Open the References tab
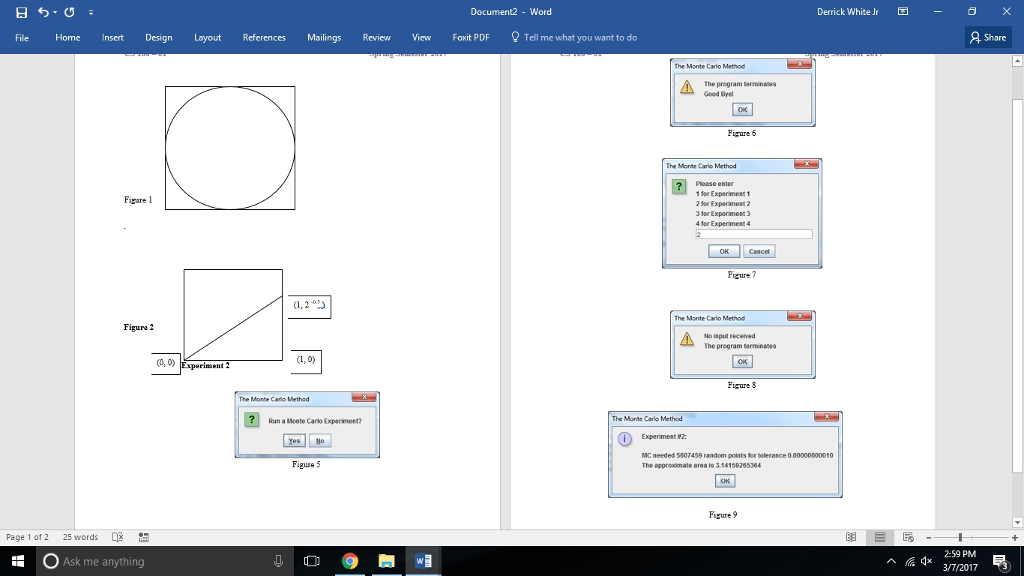The image size is (1024, 576). point(264,37)
